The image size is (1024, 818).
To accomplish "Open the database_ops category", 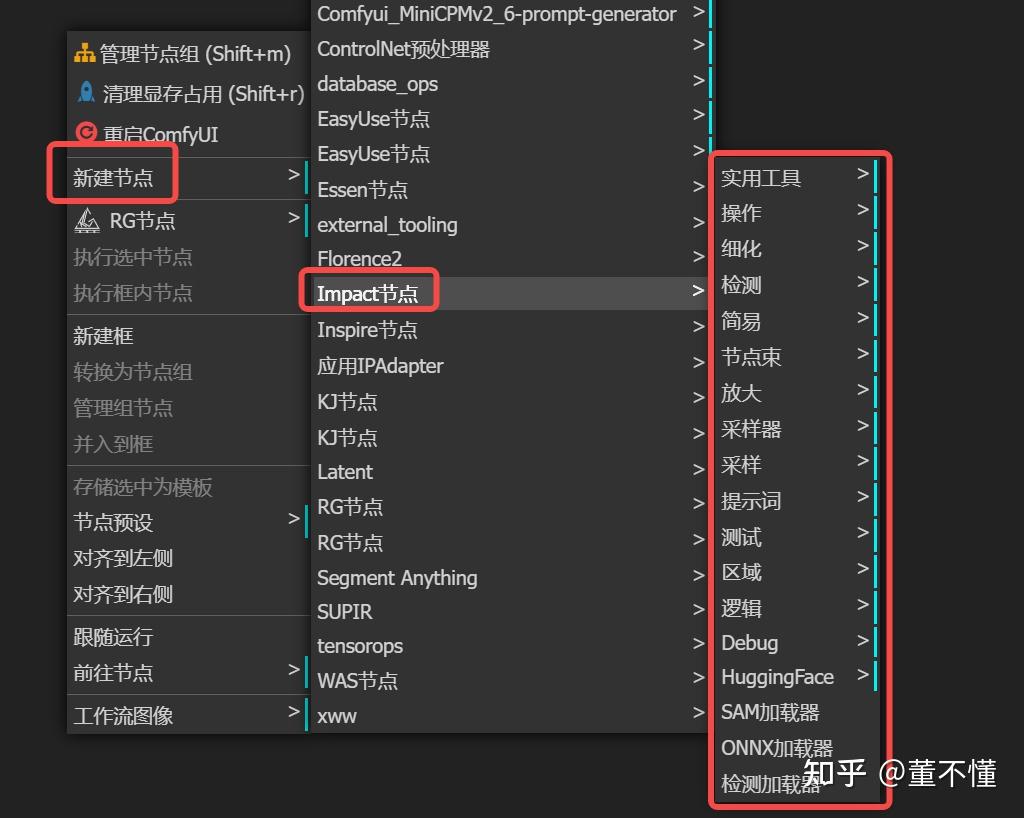I will tap(510, 84).
